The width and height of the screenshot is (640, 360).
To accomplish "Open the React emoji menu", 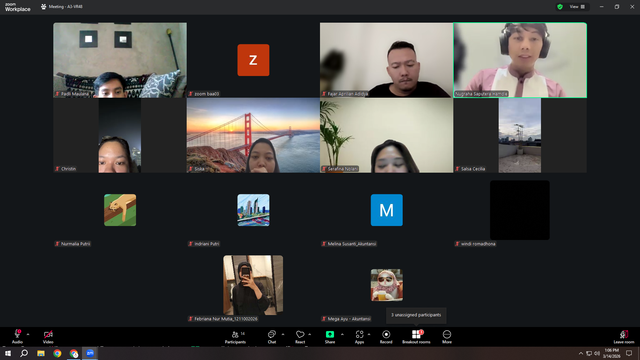I will [x=300, y=337].
